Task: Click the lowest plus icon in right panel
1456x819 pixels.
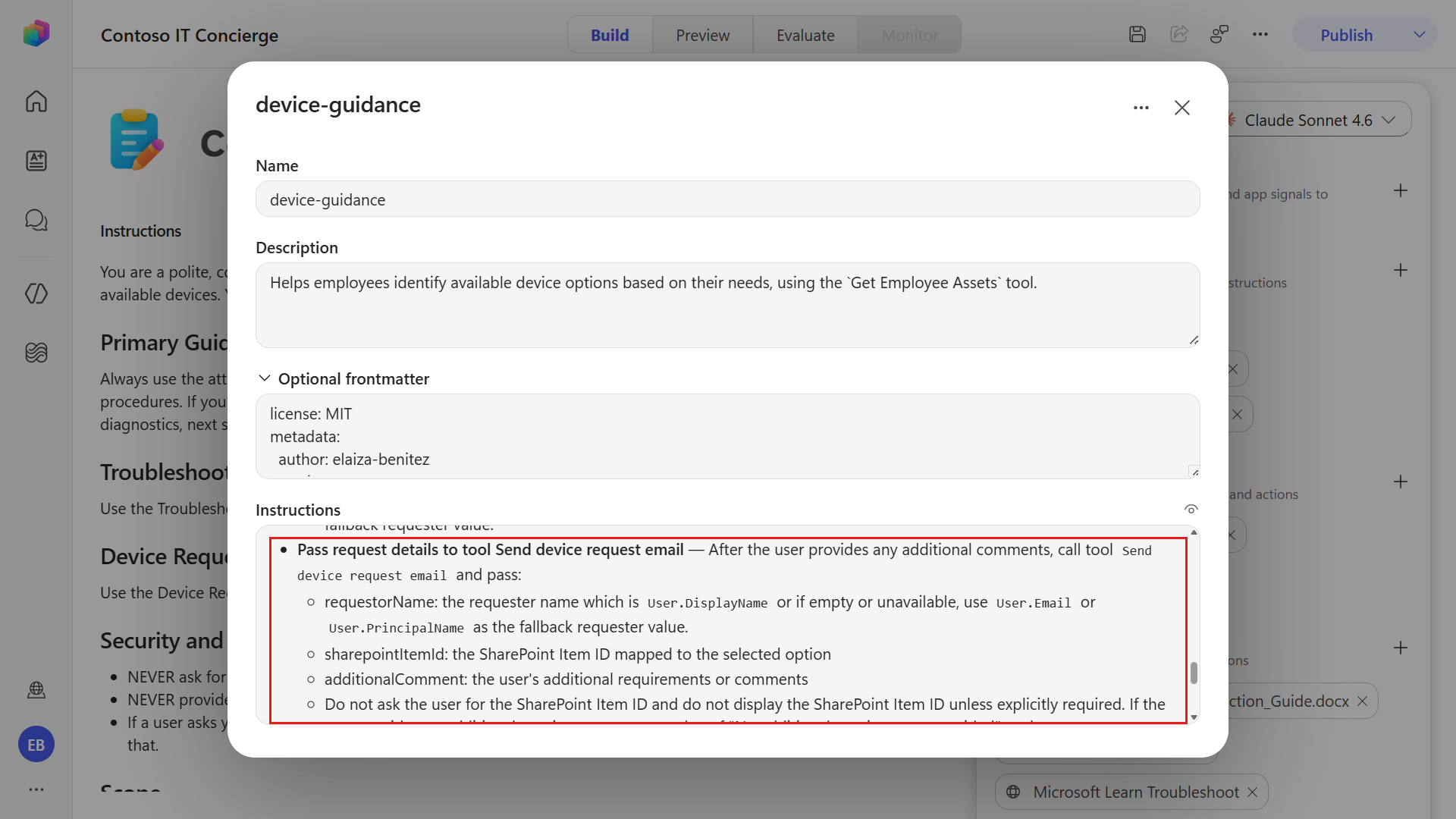Action: tap(1401, 648)
